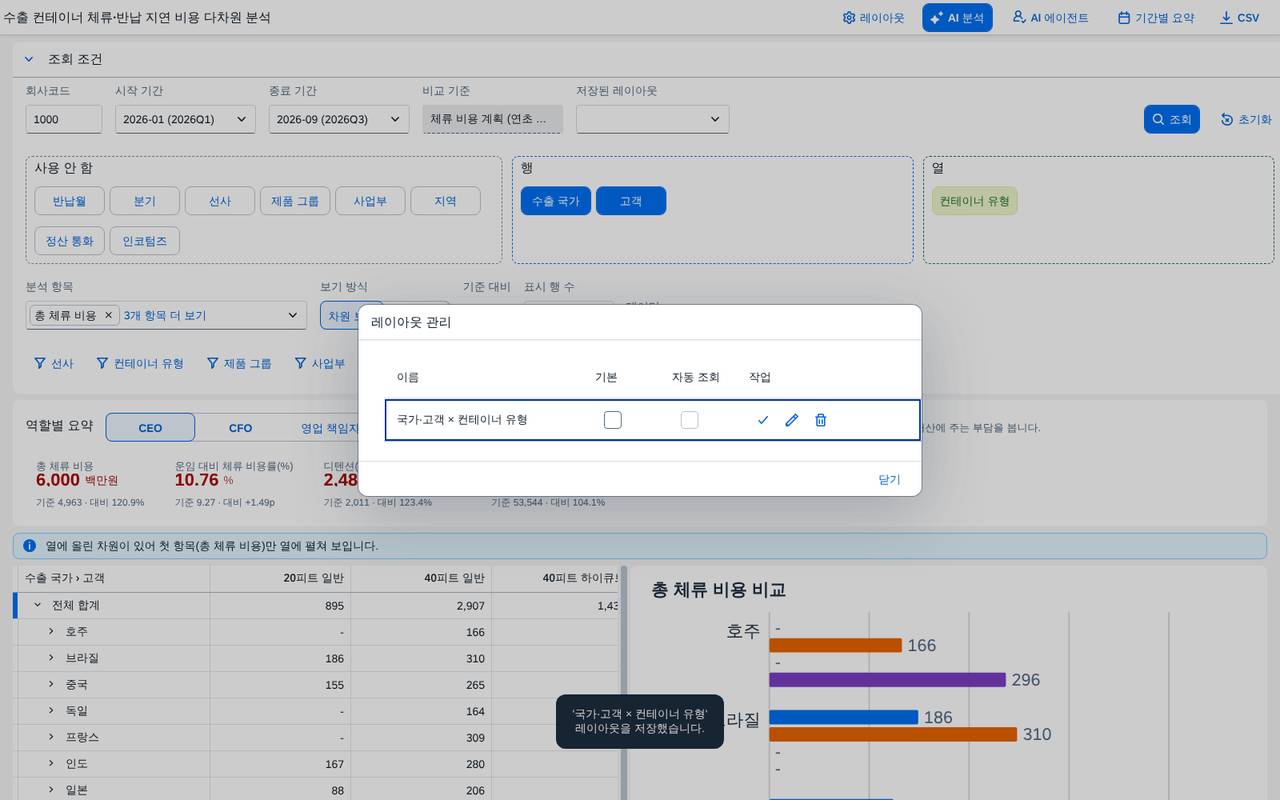
Task: Collapse the 전체 합계 row
Action: (38, 605)
